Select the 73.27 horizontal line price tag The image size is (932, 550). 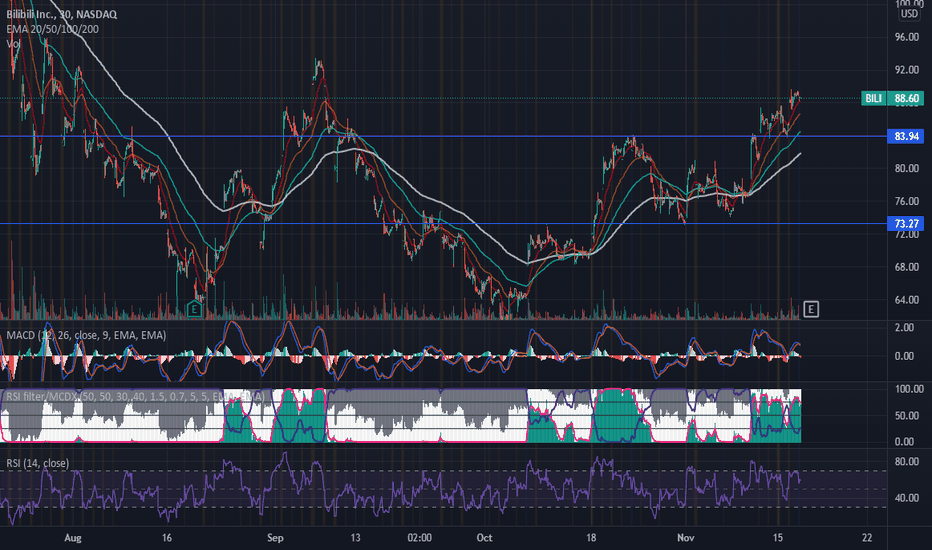[906, 224]
